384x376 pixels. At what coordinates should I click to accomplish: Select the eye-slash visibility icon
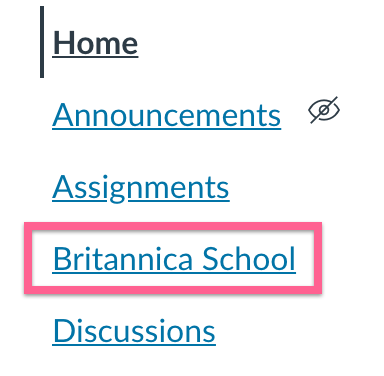click(324, 110)
